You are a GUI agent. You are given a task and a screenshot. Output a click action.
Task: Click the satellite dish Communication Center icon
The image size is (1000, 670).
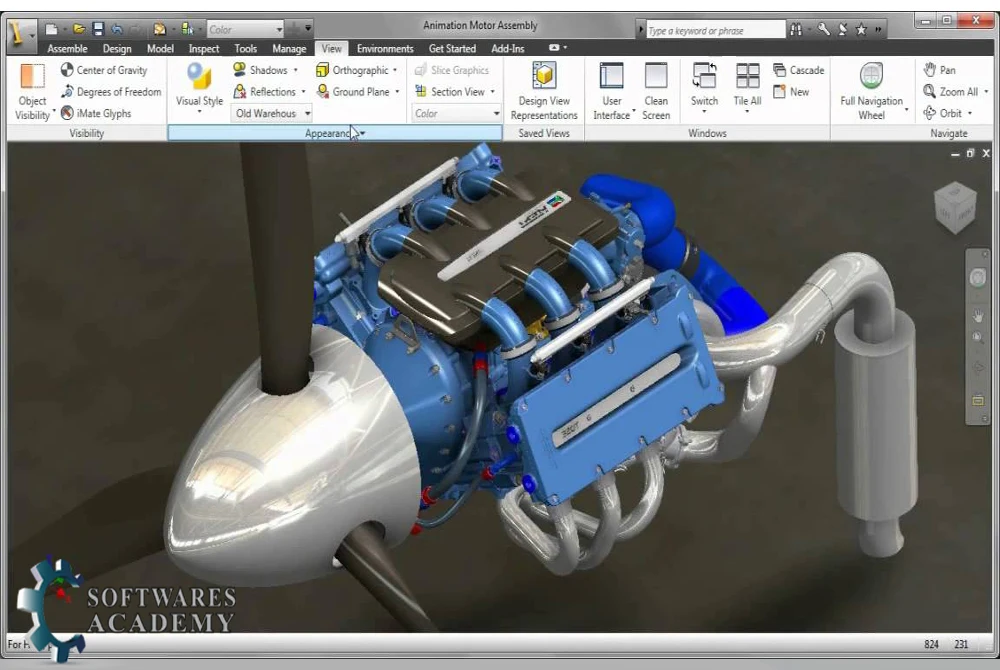click(x=843, y=29)
